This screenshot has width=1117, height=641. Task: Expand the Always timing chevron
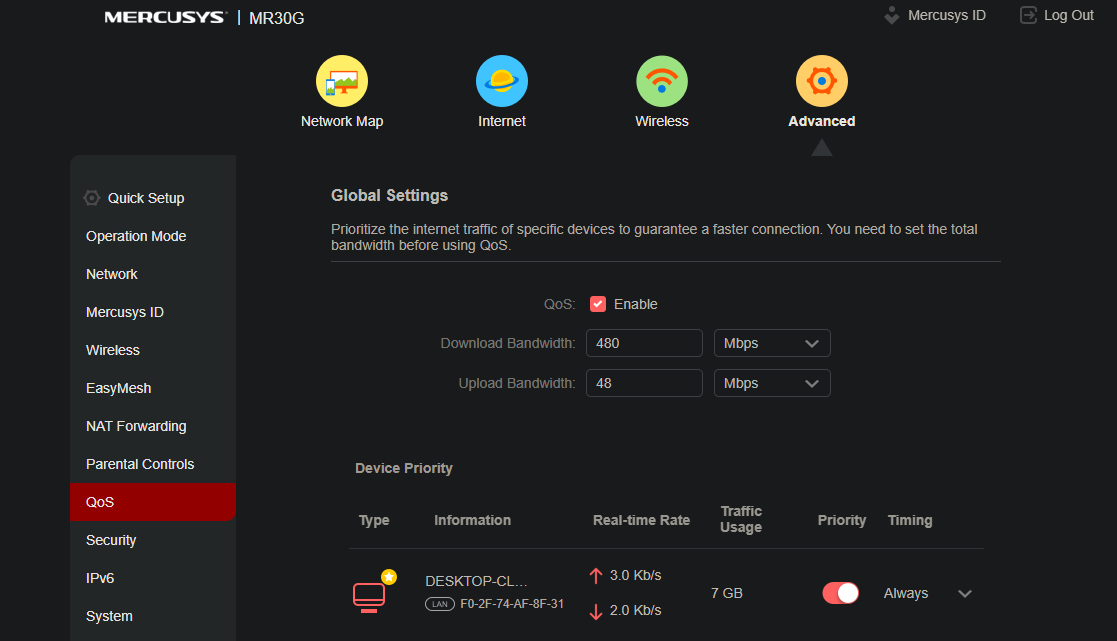coord(965,594)
